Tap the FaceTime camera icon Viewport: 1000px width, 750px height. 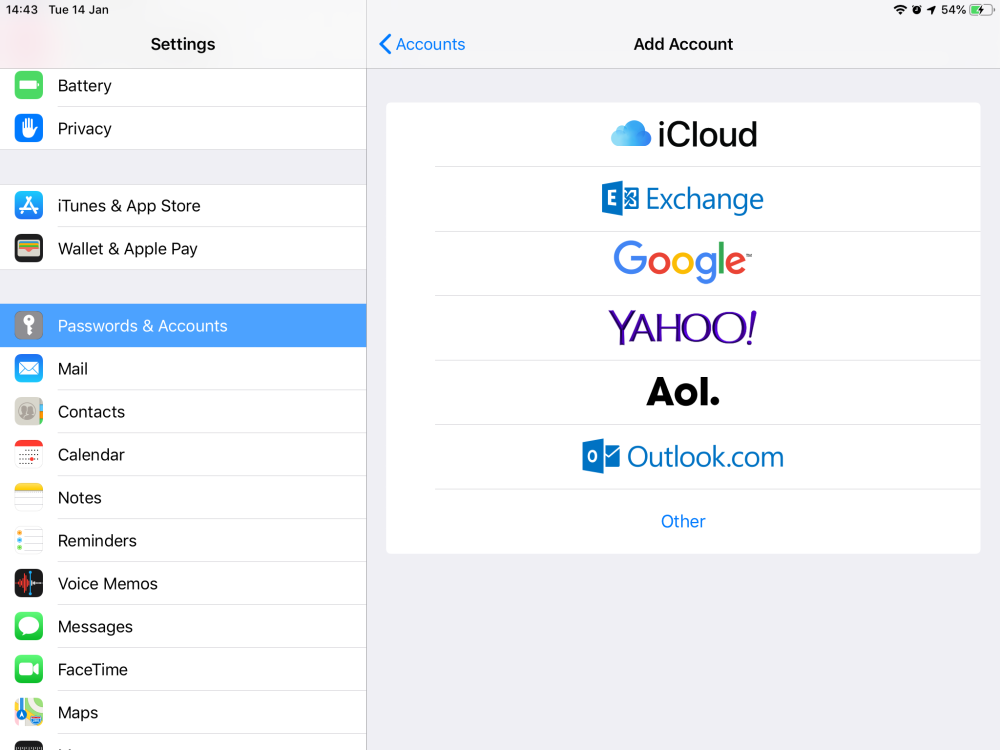click(29, 669)
